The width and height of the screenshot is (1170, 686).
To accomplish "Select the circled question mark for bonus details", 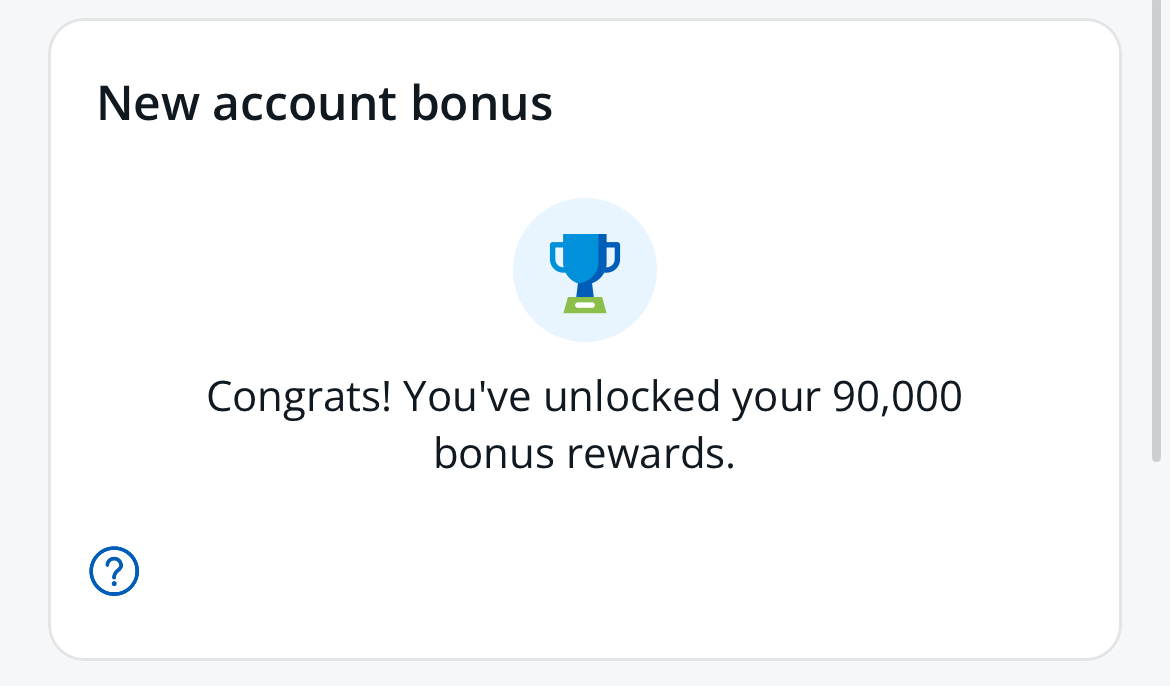I will (x=114, y=571).
